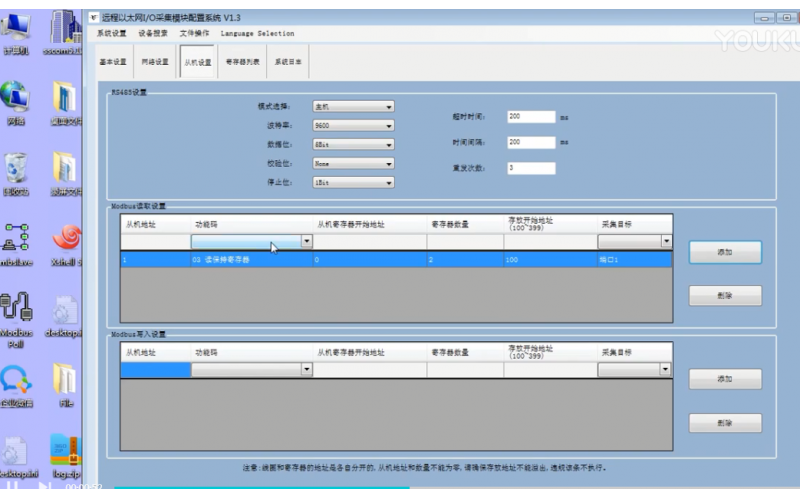Image resolution: width=800 pixels, height=500 pixels.
Task: Open the Language Selection menu
Action: tap(250, 33)
